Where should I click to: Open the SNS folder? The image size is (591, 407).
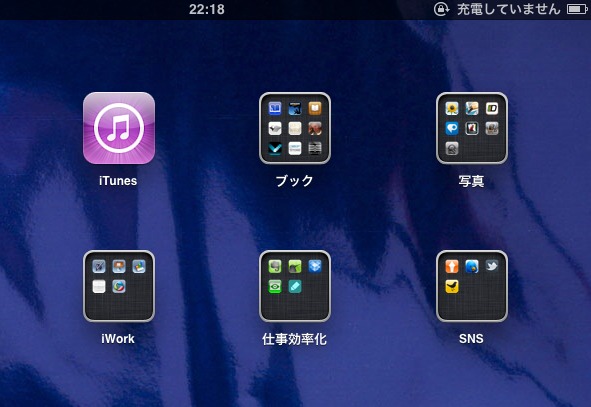(472, 286)
